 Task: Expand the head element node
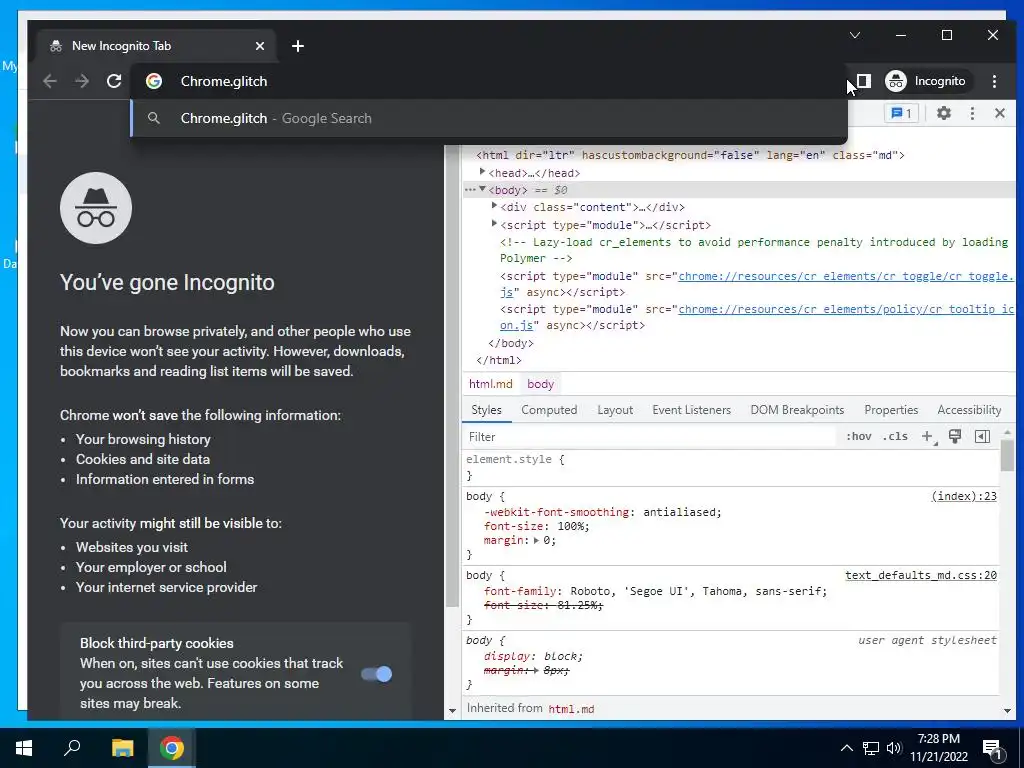[x=482, y=172]
